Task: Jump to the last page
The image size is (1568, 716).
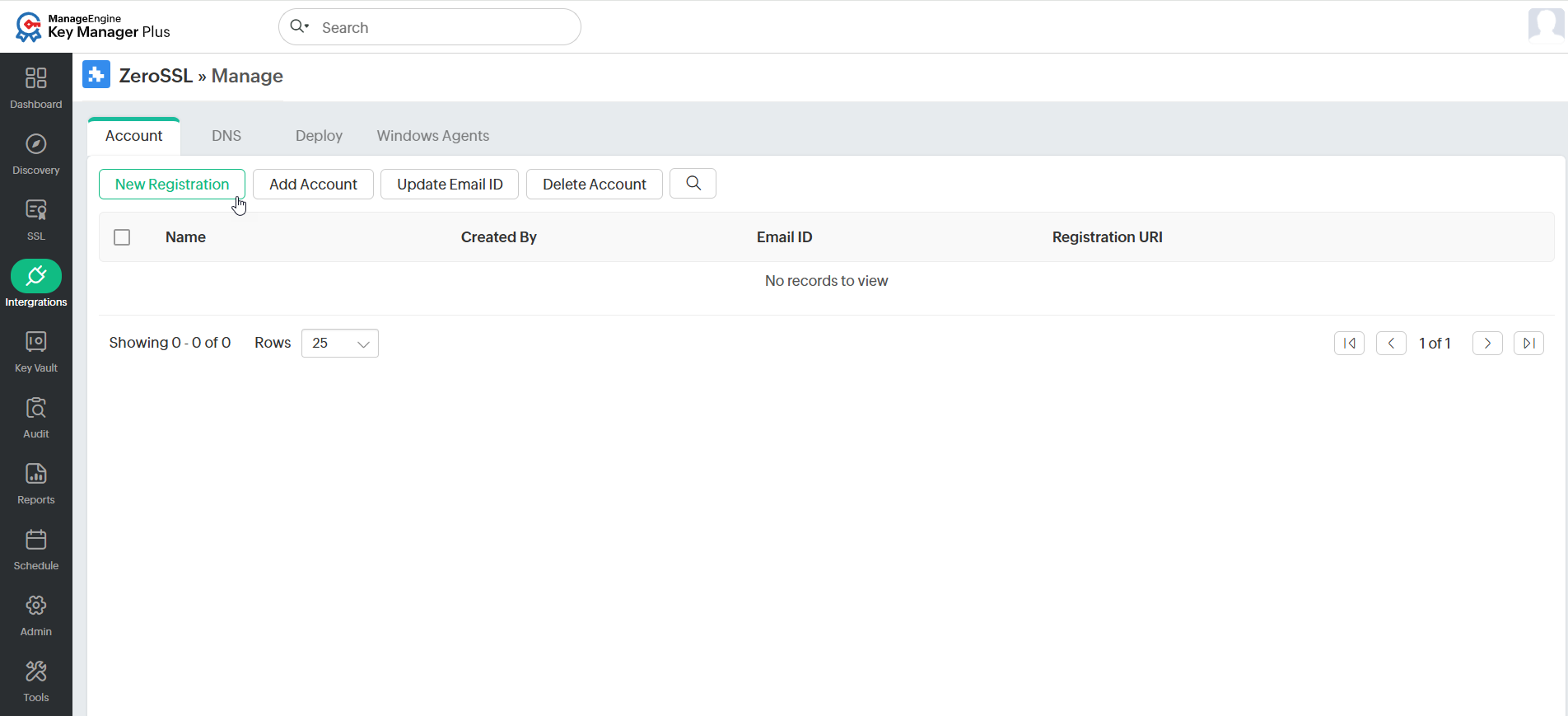Action: (x=1528, y=343)
